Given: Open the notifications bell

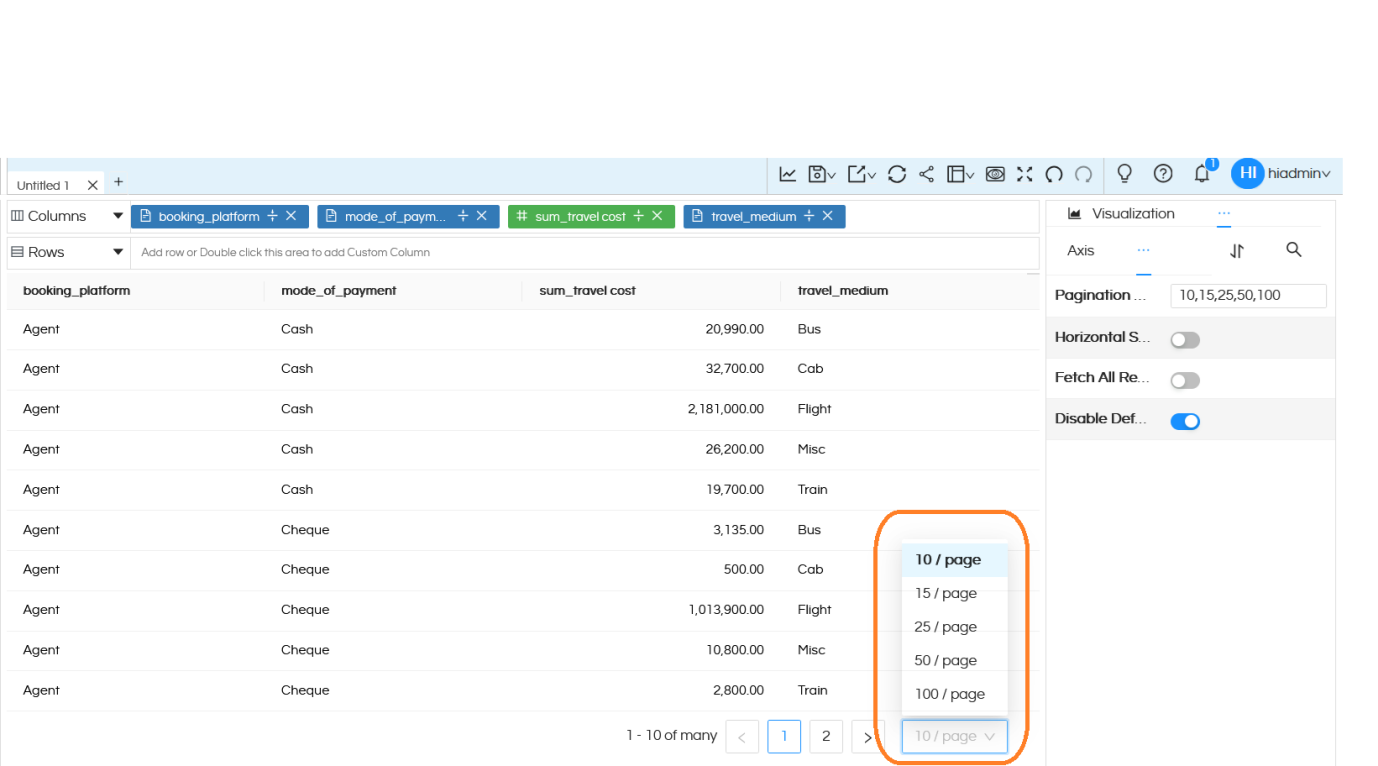Looking at the screenshot, I should pyautogui.click(x=1202, y=174).
